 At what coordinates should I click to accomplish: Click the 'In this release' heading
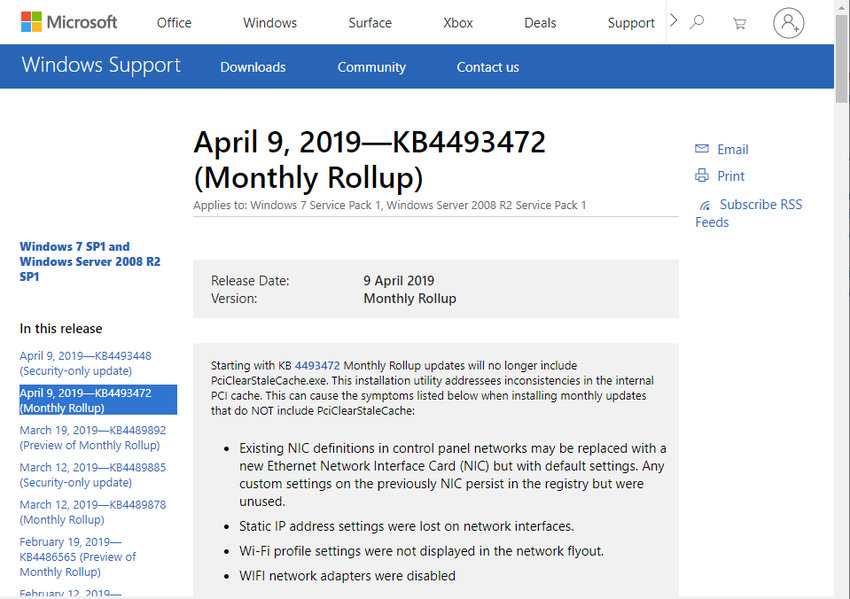[x=61, y=329]
